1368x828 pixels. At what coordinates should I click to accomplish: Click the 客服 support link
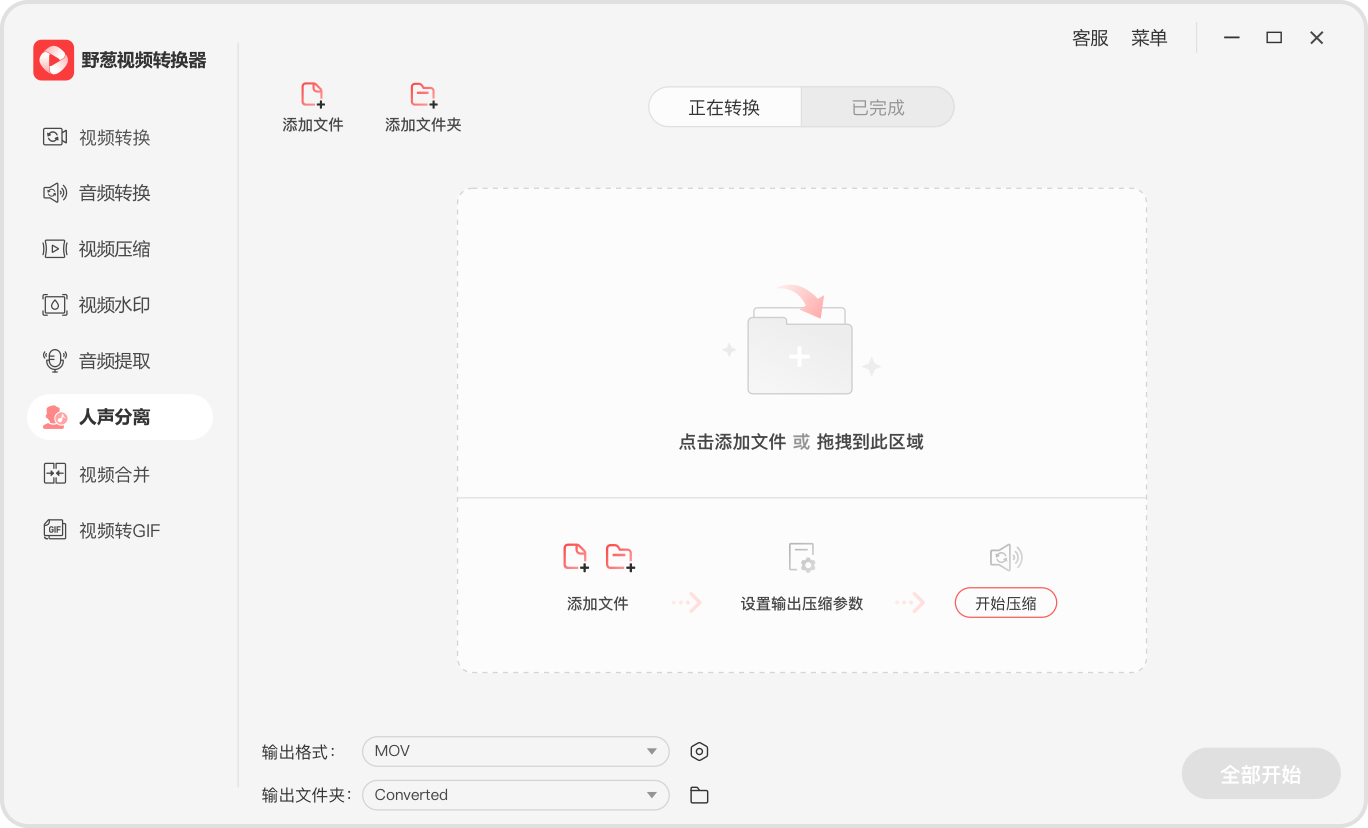(x=1090, y=38)
